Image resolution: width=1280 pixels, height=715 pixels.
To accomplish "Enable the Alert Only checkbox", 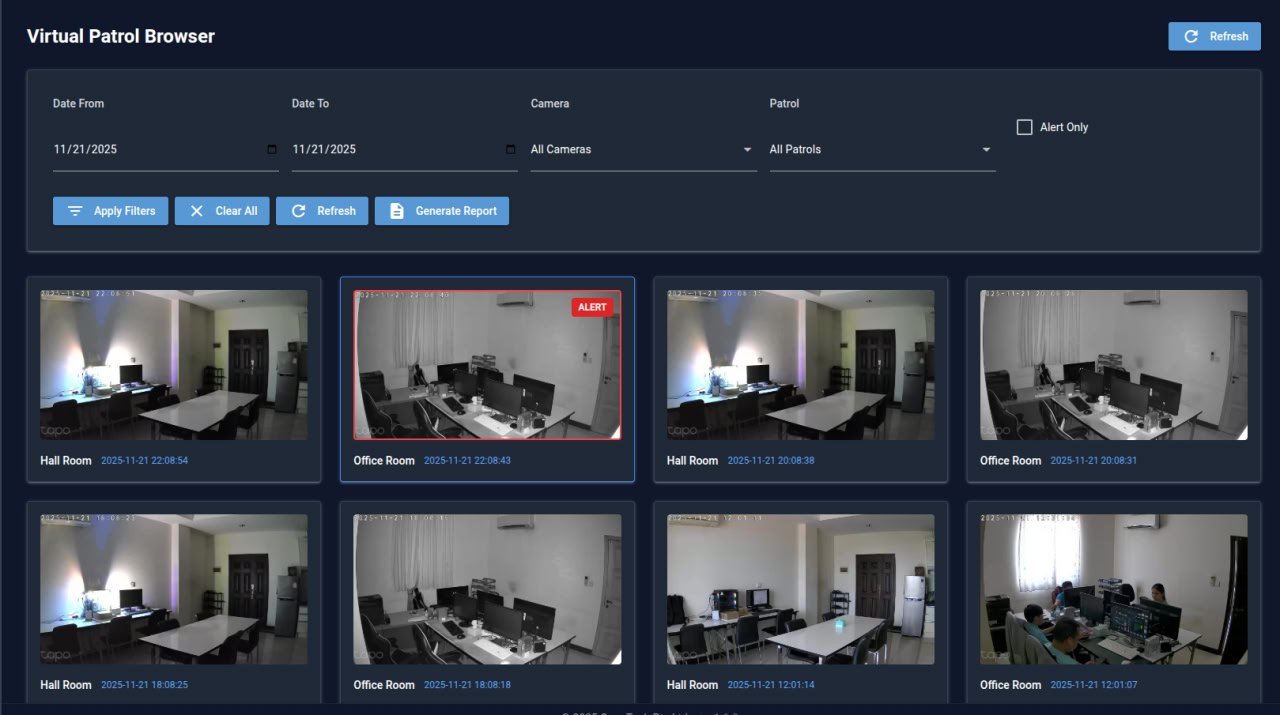I will (1024, 127).
